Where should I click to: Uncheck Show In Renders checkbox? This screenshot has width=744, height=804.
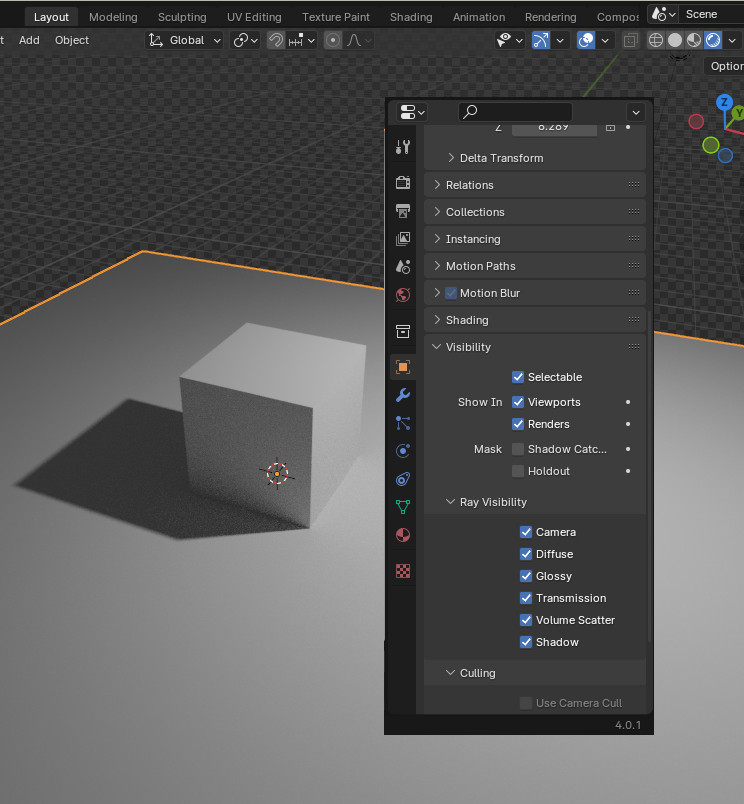tap(518, 424)
